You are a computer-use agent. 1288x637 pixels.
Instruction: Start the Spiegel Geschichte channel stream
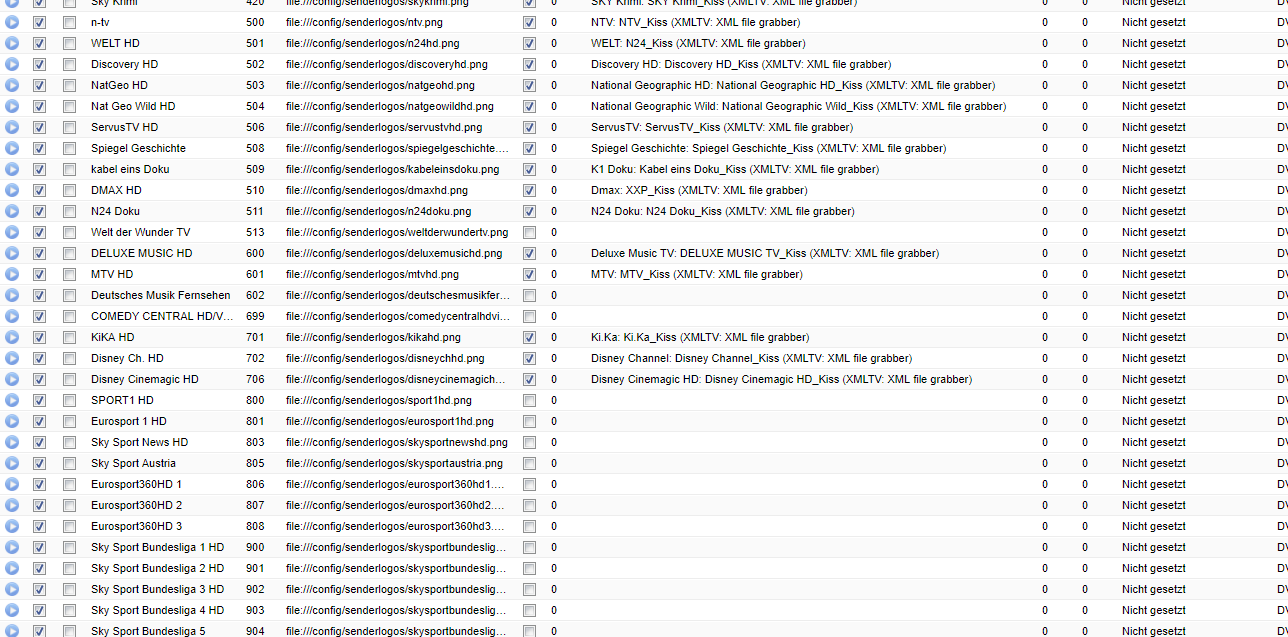(x=12, y=148)
